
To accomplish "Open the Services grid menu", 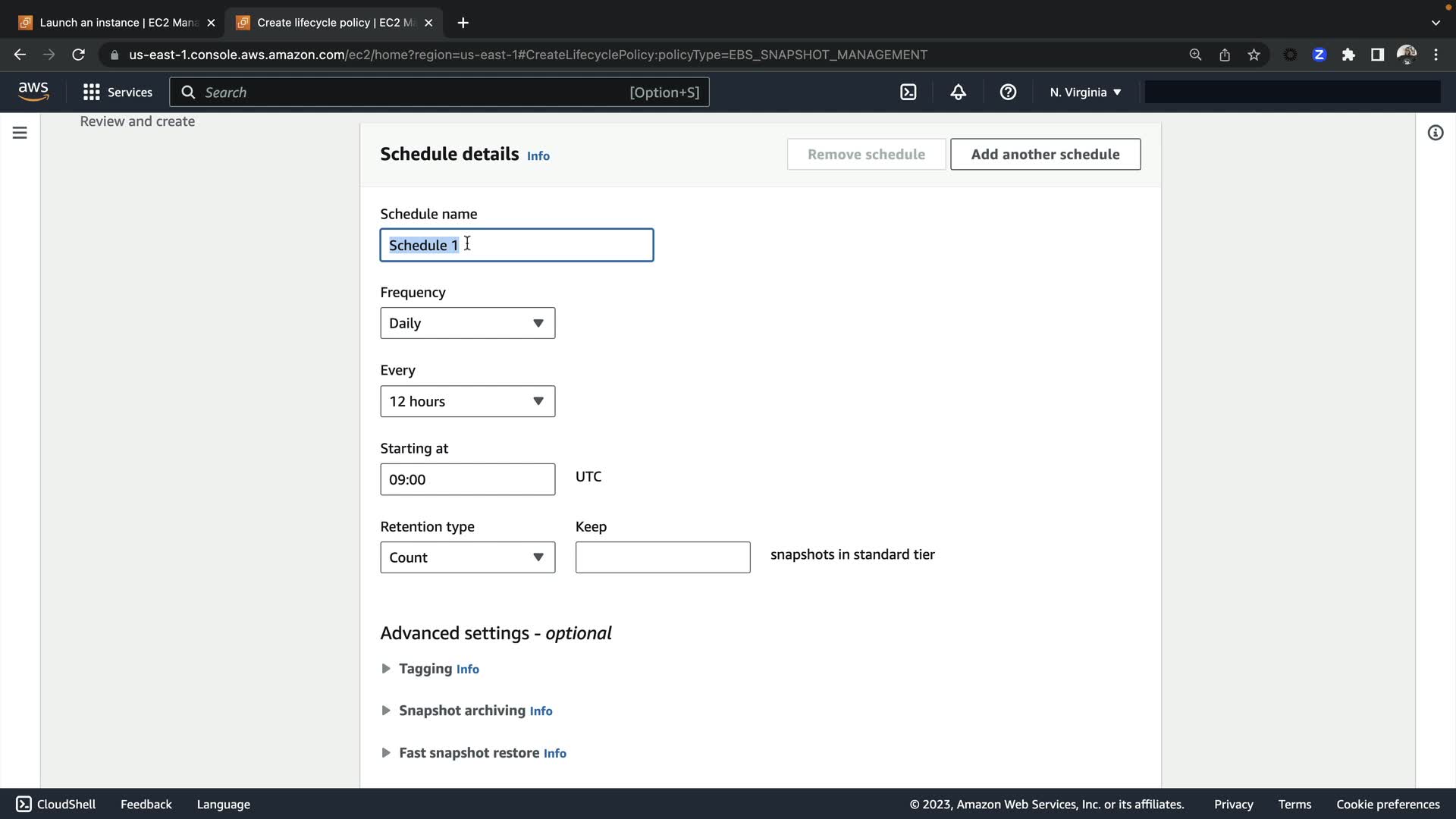I will (x=118, y=92).
